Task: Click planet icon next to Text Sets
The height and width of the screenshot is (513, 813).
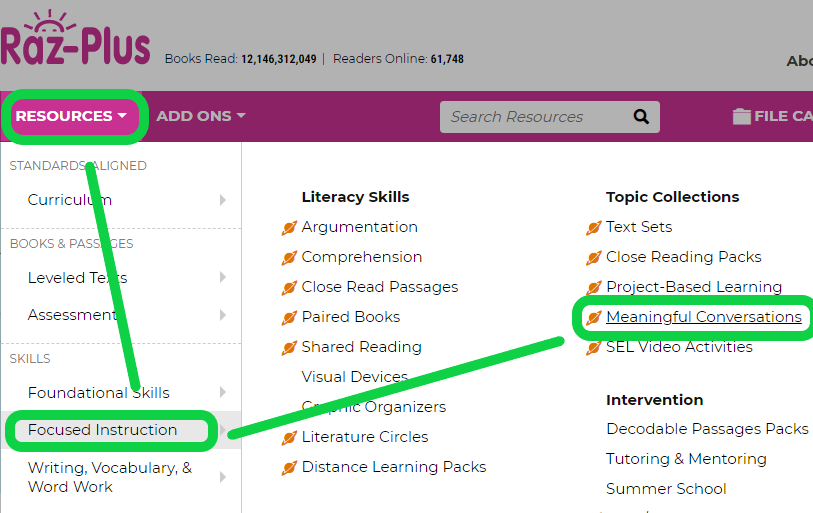Action: [593, 228]
